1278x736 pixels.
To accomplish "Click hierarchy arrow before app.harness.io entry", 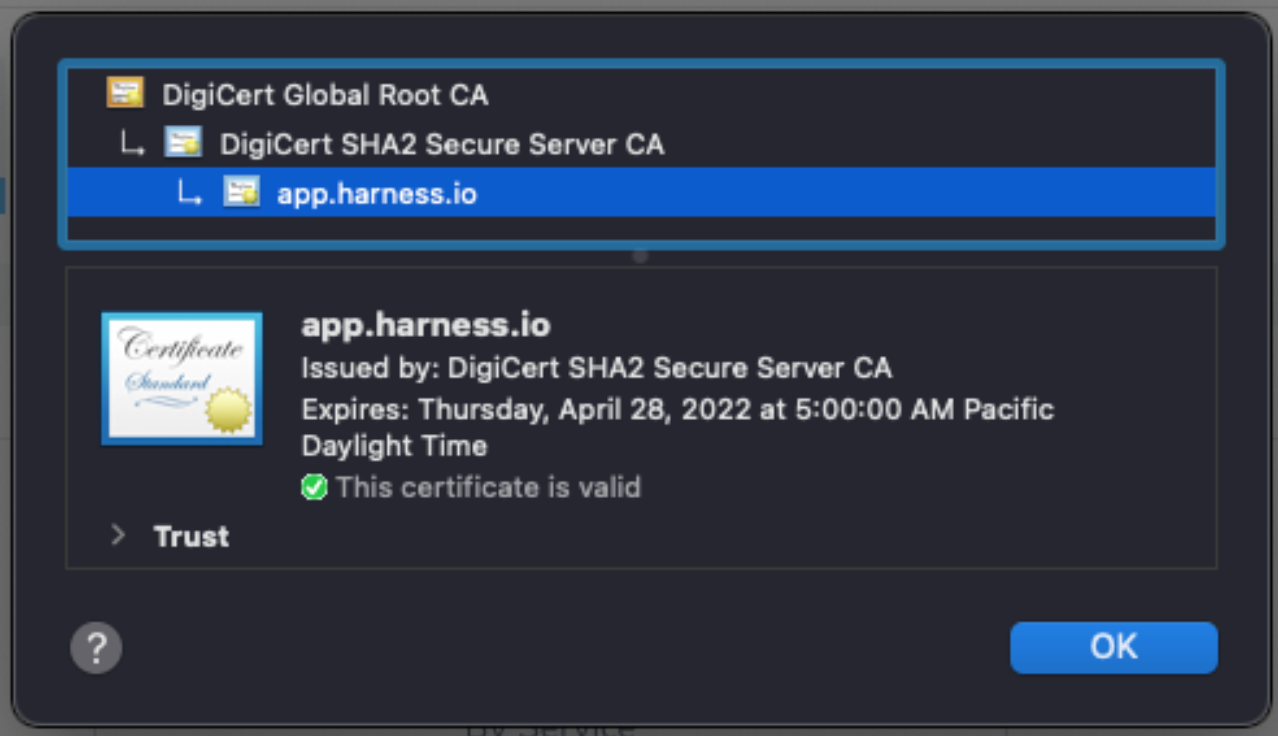I will point(190,193).
